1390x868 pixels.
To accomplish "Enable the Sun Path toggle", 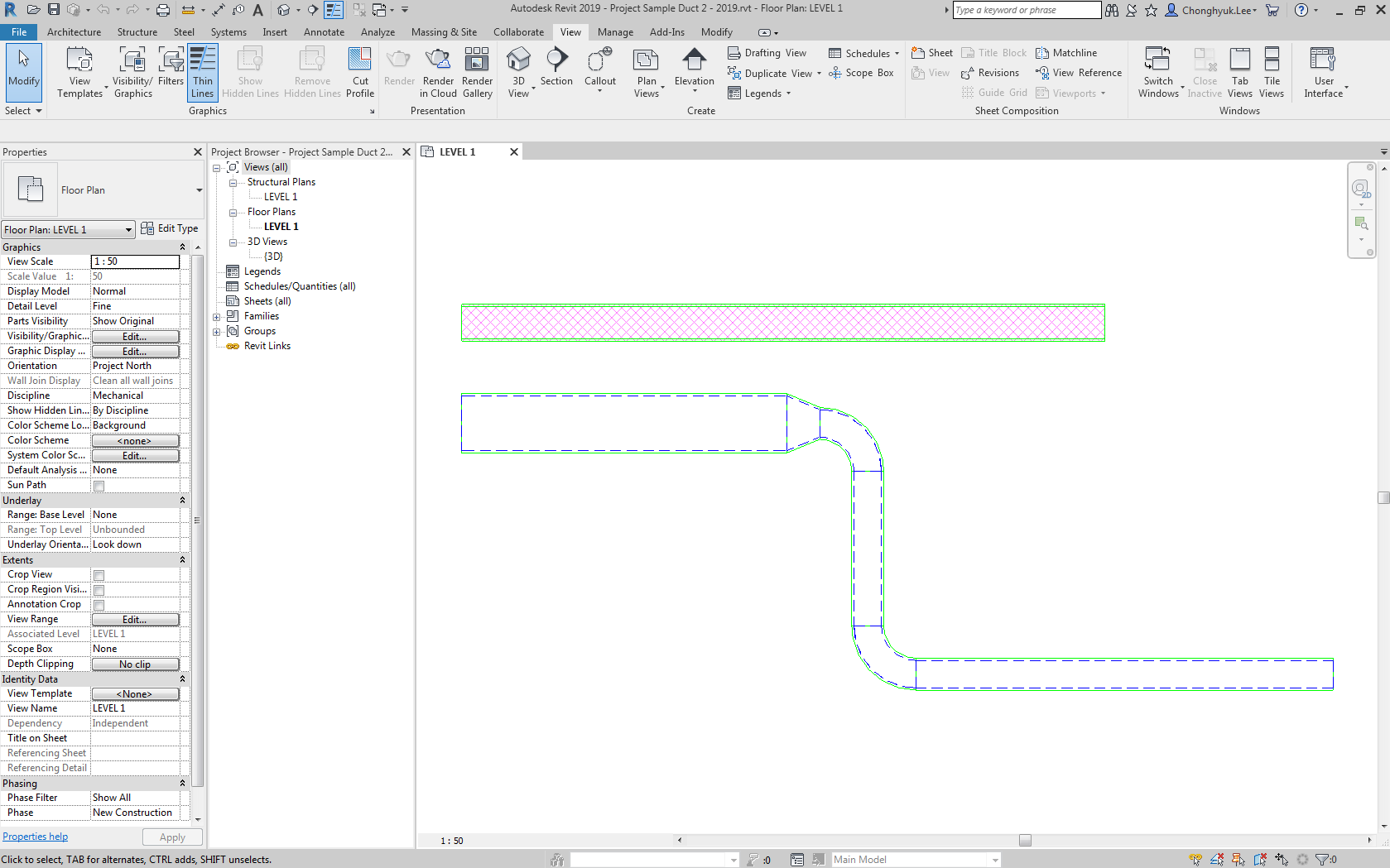I will [x=99, y=486].
